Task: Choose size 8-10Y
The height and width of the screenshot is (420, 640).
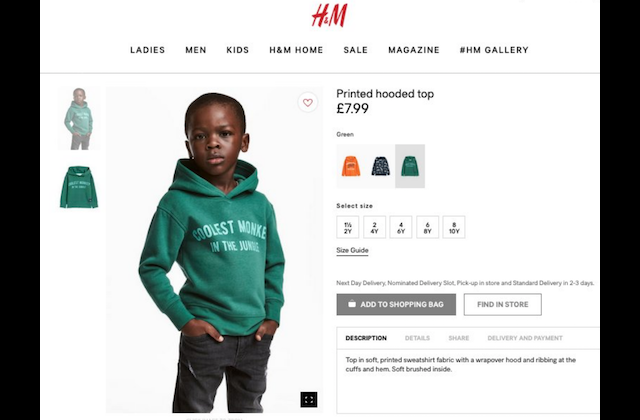Action: (x=454, y=227)
